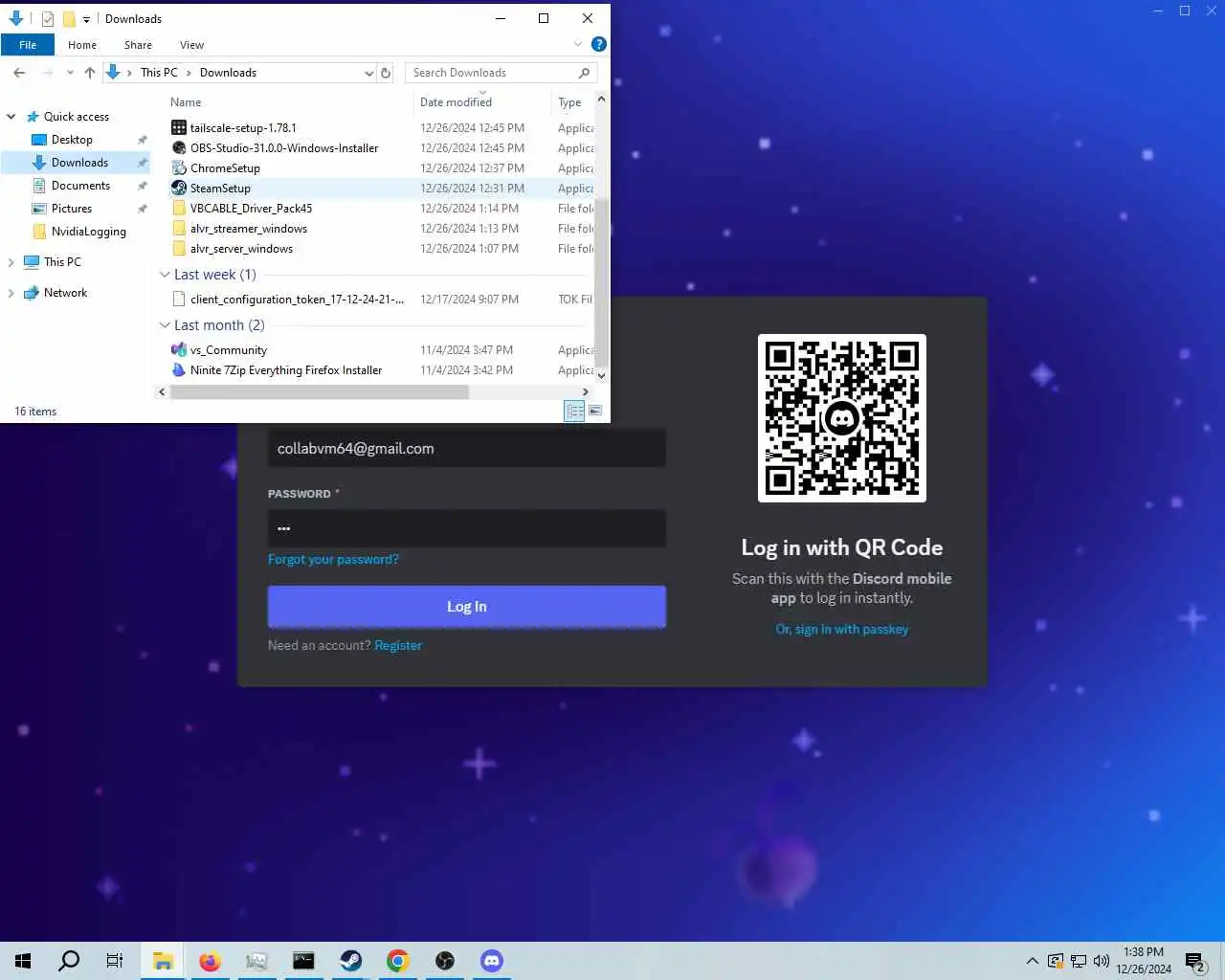Image resolution: width=1225 pixels, height=980 pixels.
Task: Click email field containing collabvm64@gmail.com
Action: pyautogui.click(x=467, y=449)
